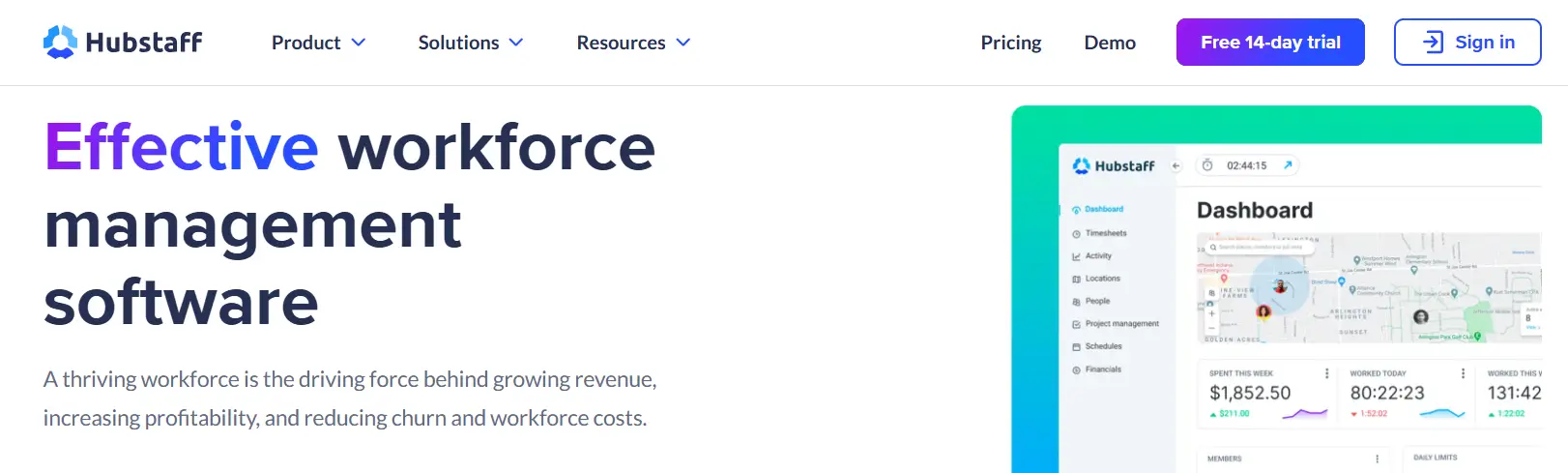Click the Dashboard heading in preview
The width and height of the screenshot is (1568, 473).
pos(1255,210)
